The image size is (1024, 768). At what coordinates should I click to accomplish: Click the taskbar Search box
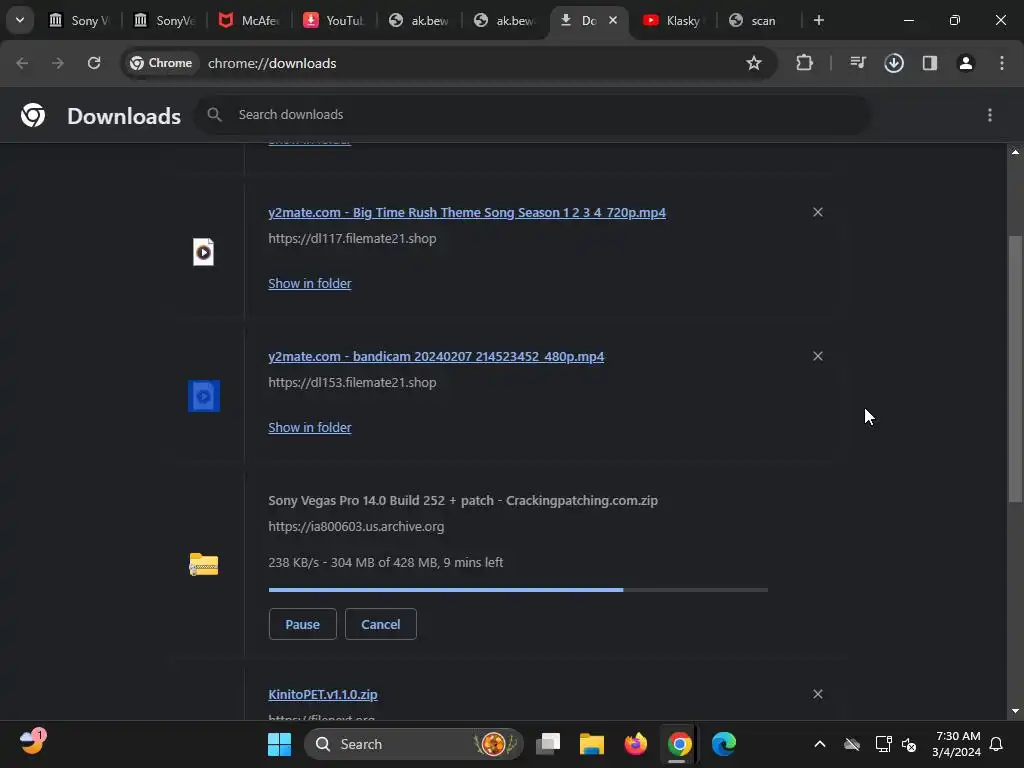(414, 744)
